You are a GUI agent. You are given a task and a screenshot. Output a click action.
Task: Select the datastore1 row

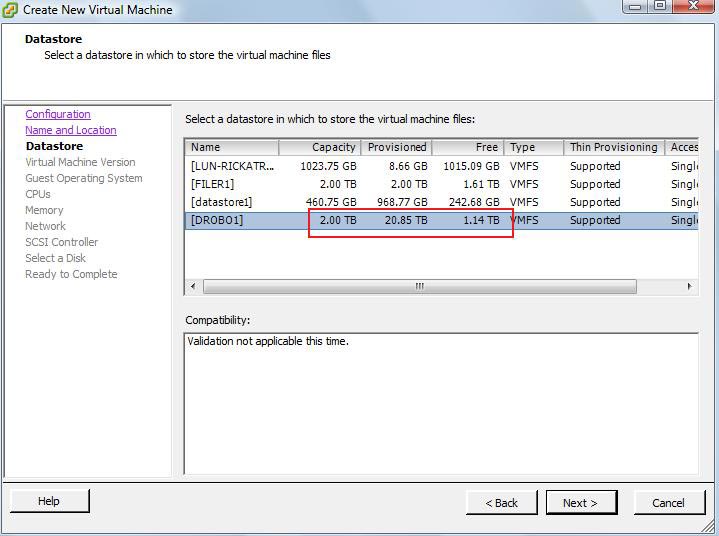[x=221, y=202]
